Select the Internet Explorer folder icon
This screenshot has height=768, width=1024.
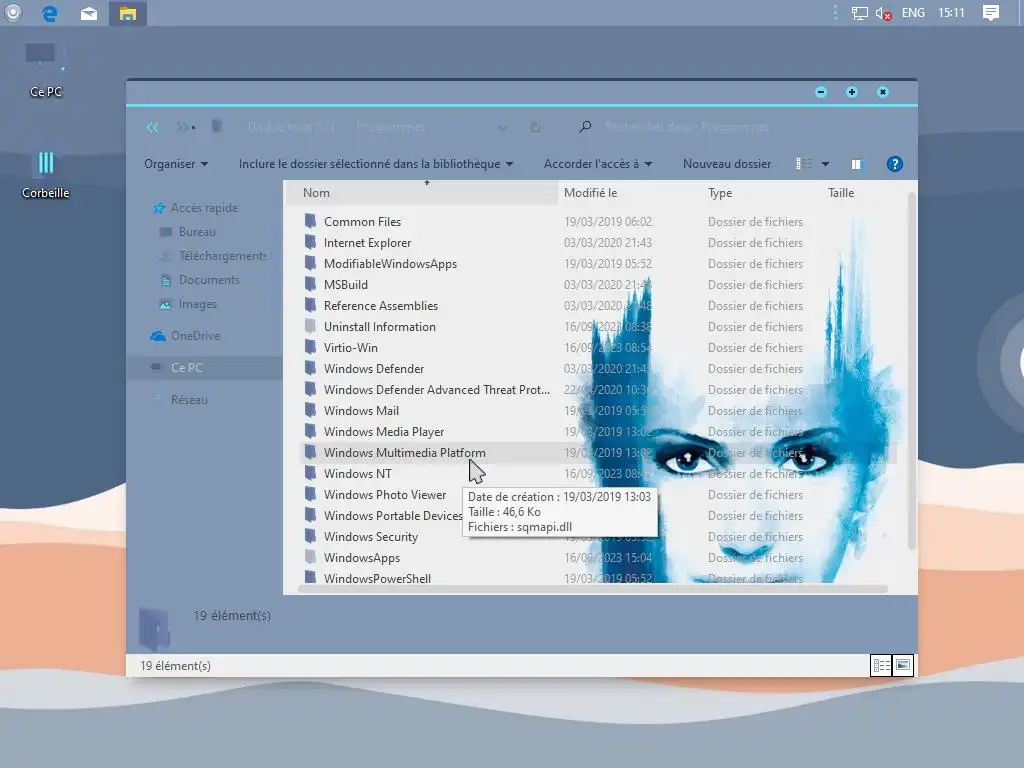(x=311, y=242)
